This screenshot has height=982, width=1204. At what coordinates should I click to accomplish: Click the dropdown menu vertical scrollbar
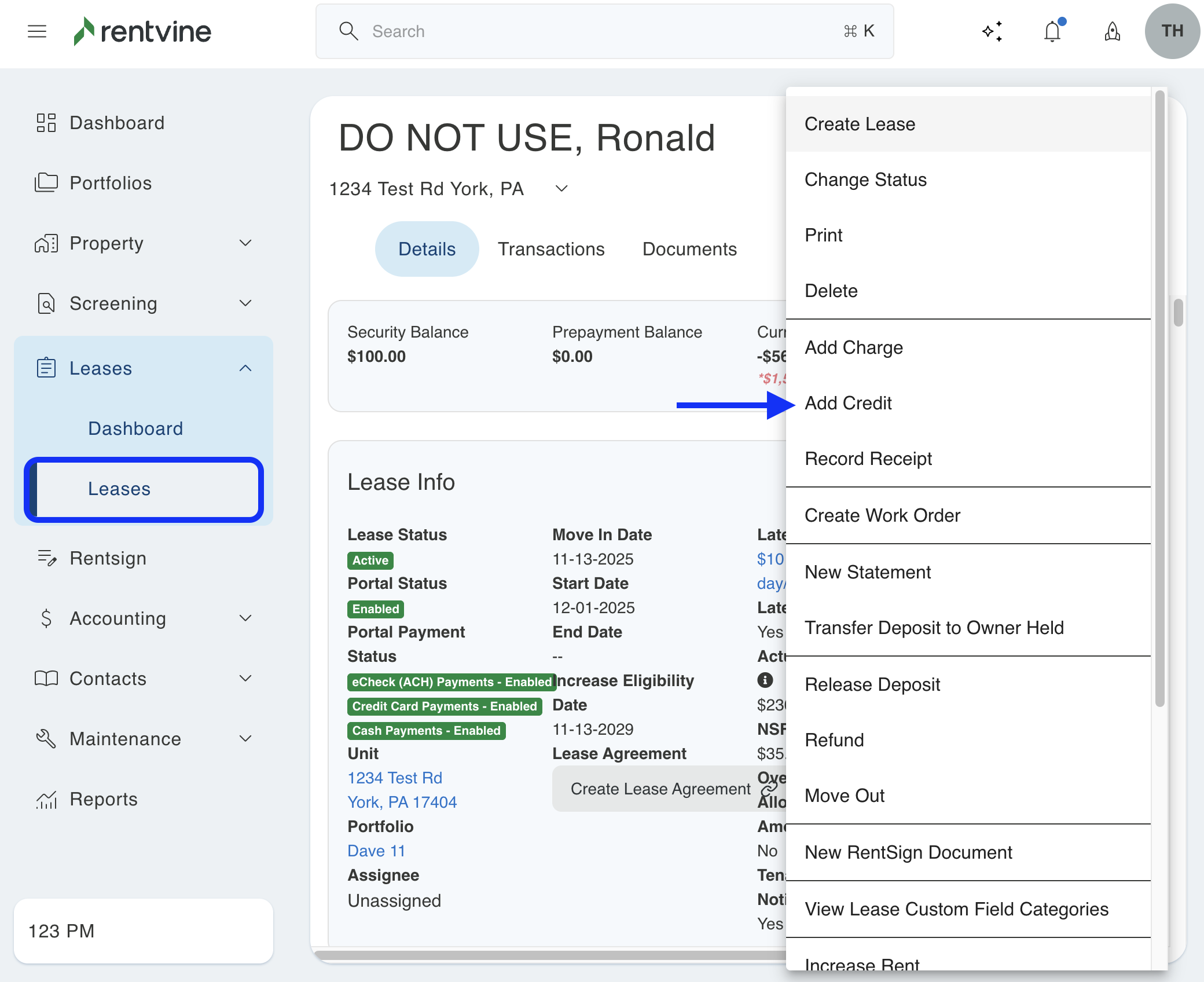pos(1159,400)
